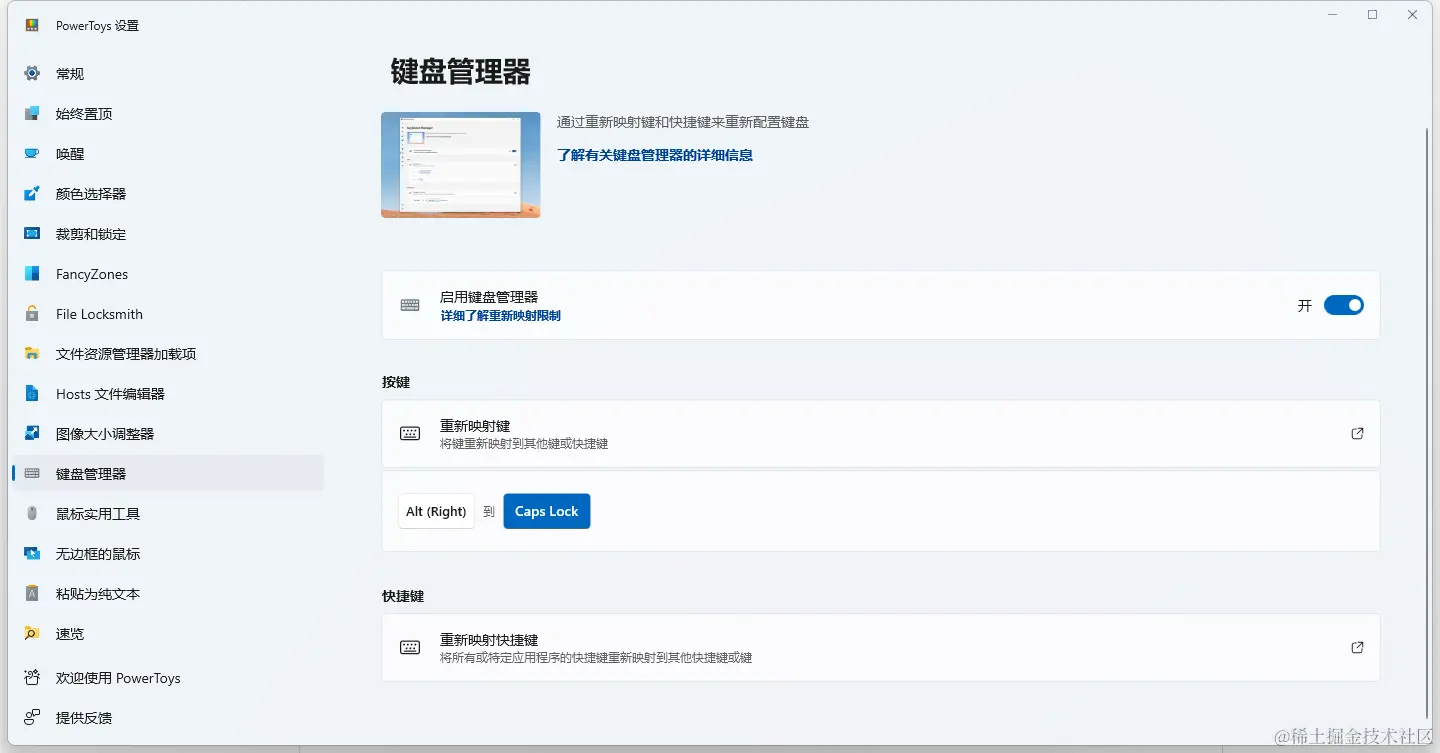Screen dimensions: 1440x753
Task: Click the 键盘管理器 keyboard icon in sidebar
Action: [32, 474]
